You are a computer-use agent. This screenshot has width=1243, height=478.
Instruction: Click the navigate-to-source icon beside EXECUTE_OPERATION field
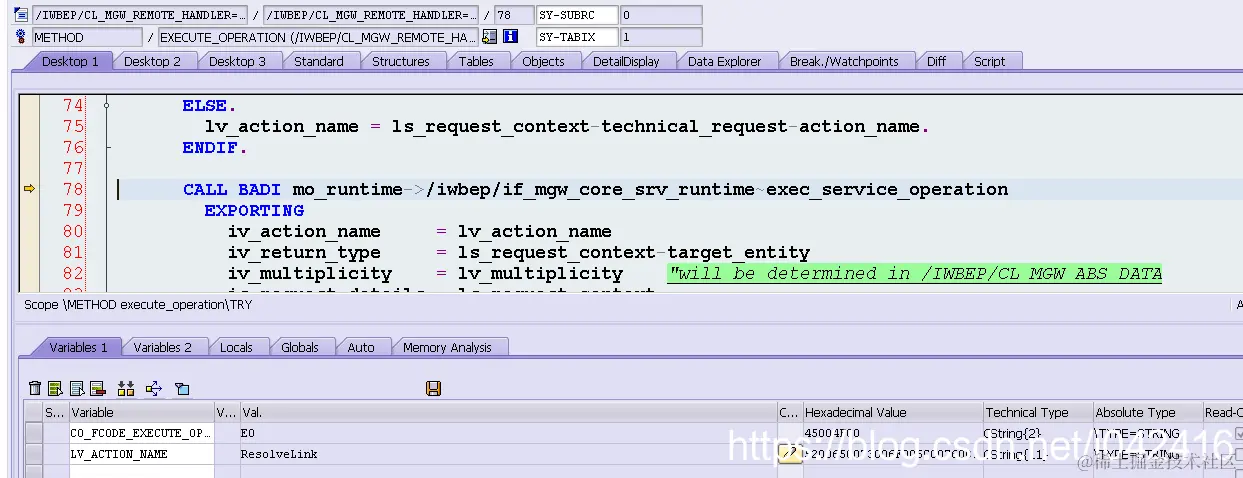point(489,37)
